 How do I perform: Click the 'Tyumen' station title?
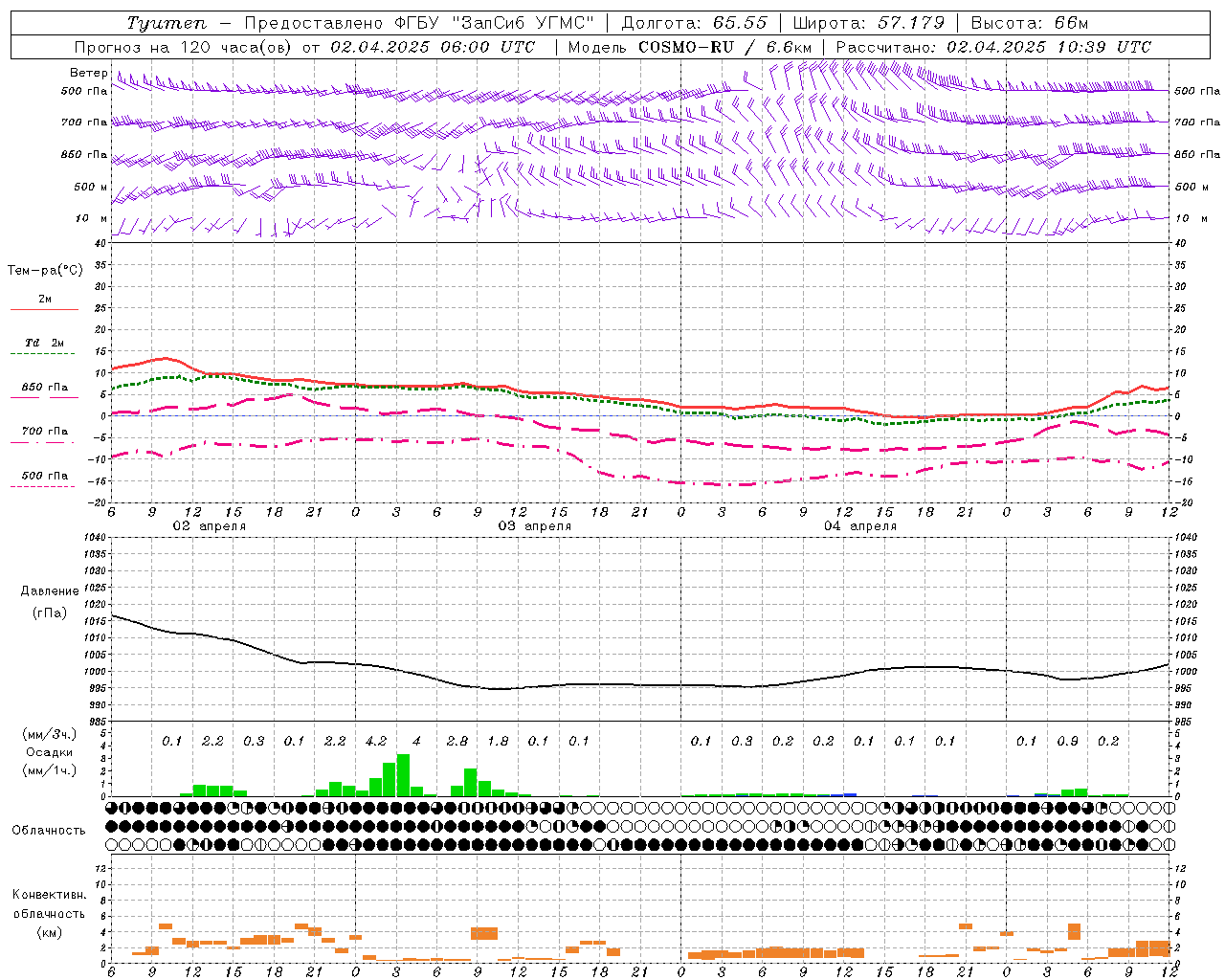click(x=167, y=23)
